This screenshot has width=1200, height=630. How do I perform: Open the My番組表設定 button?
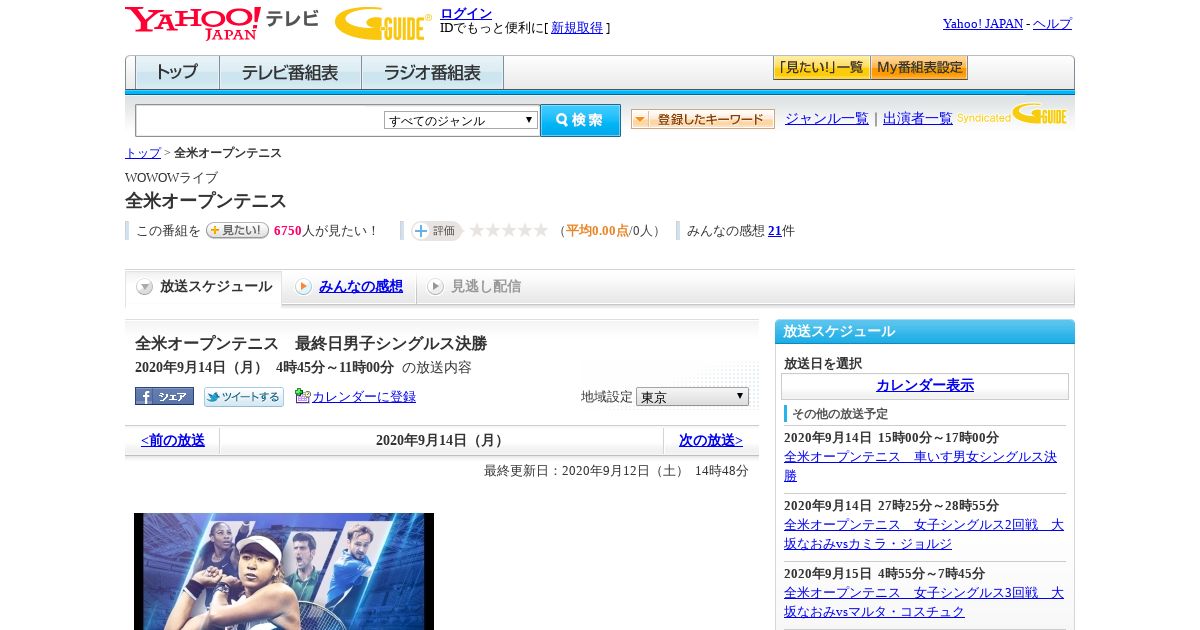click(919, 68)
